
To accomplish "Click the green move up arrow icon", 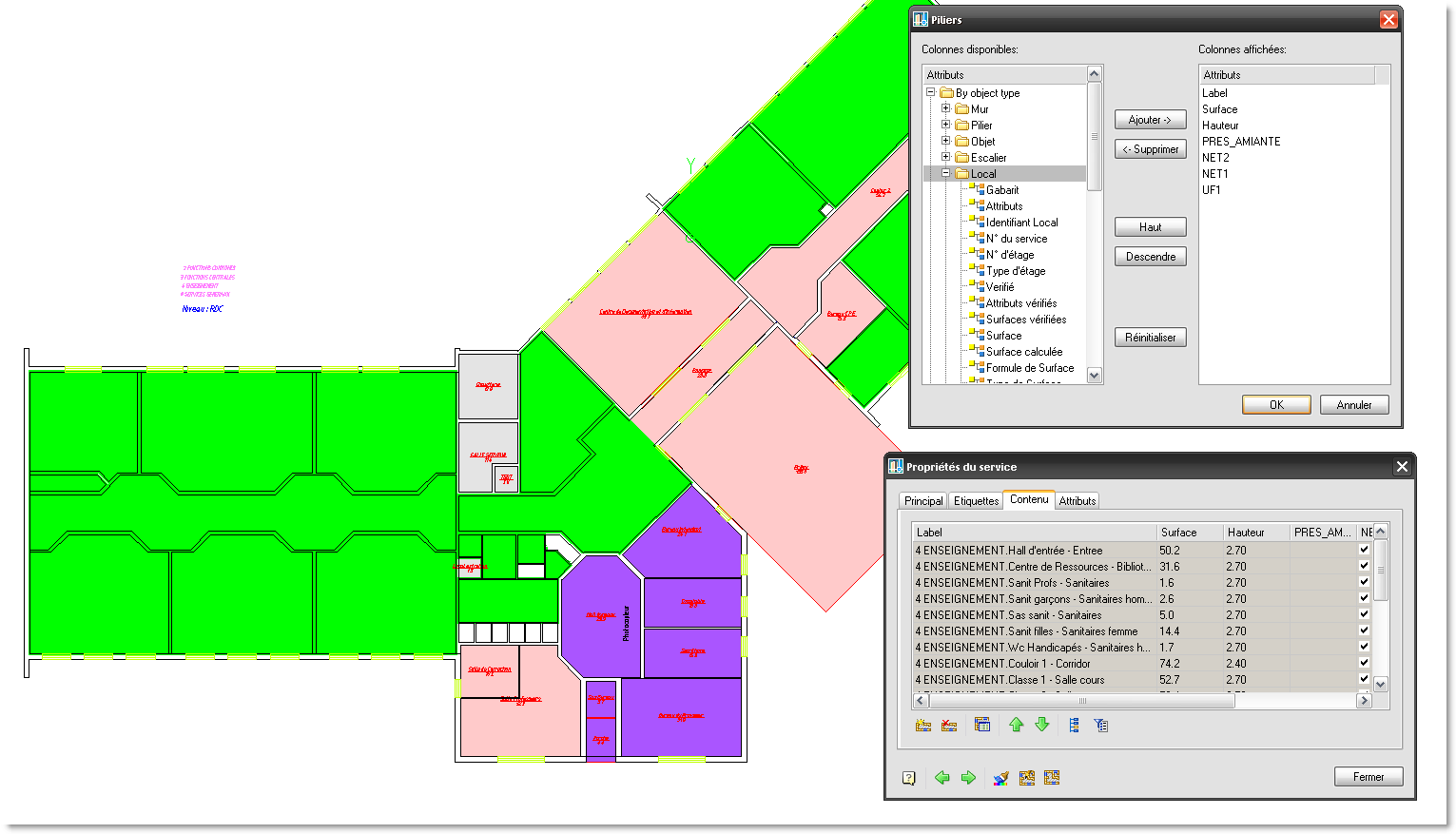I will [1017, 726].
